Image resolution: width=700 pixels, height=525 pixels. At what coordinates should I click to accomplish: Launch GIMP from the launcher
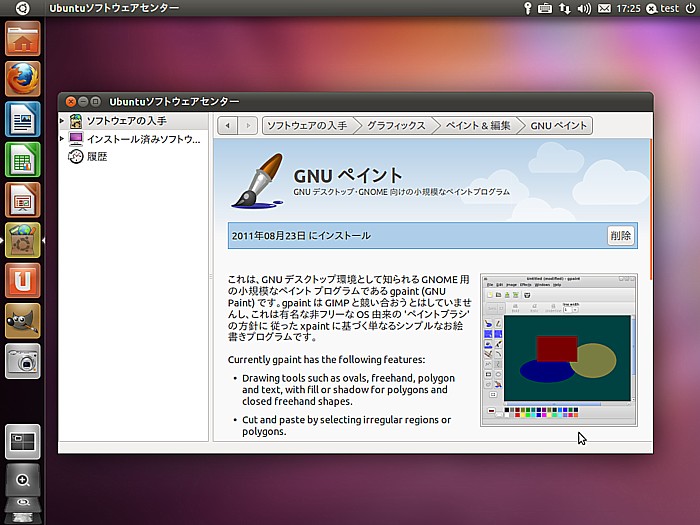click(23, 321)
